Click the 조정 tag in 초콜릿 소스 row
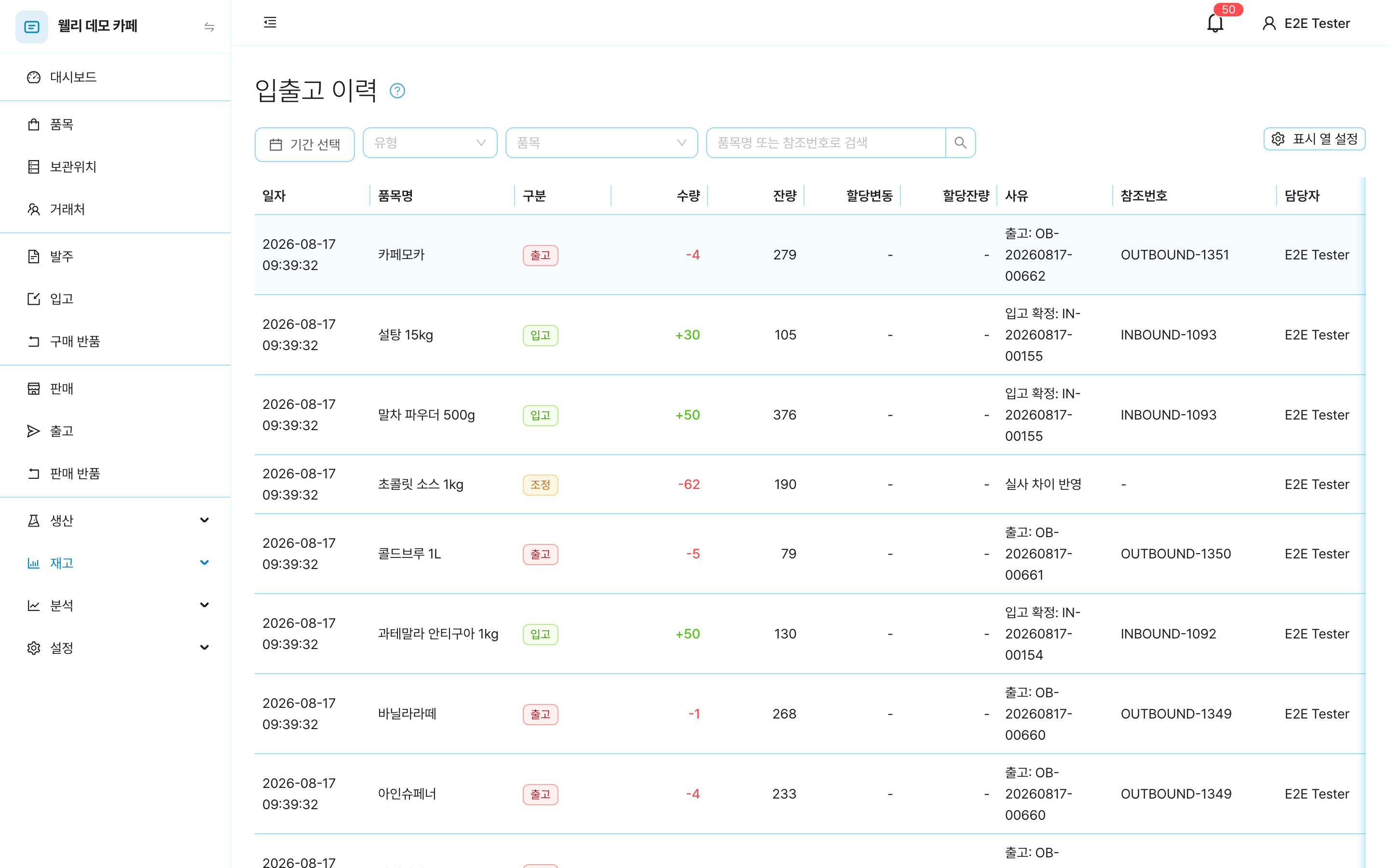The height and width of the screenshot is (868, 1389). click(x=540, y=485)
